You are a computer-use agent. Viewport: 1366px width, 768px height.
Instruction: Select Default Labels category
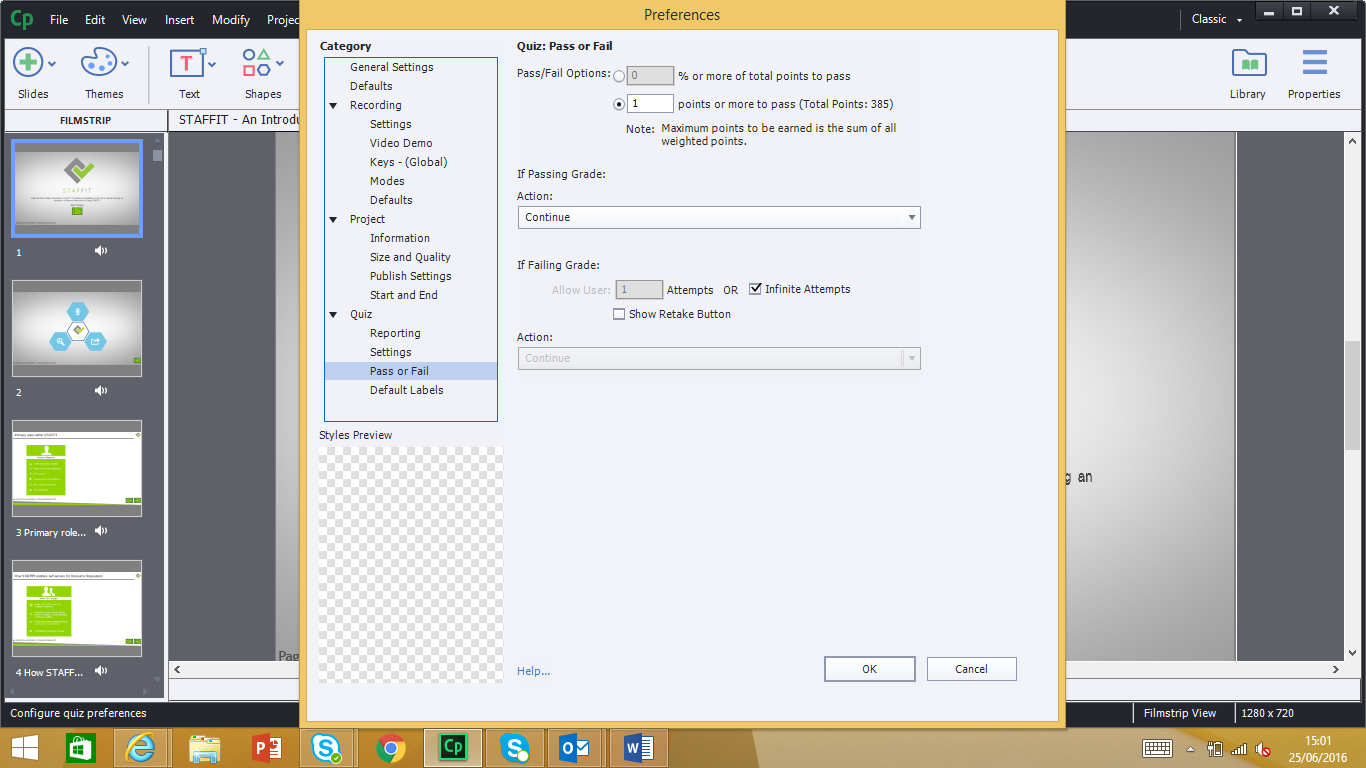pos(407,390)
